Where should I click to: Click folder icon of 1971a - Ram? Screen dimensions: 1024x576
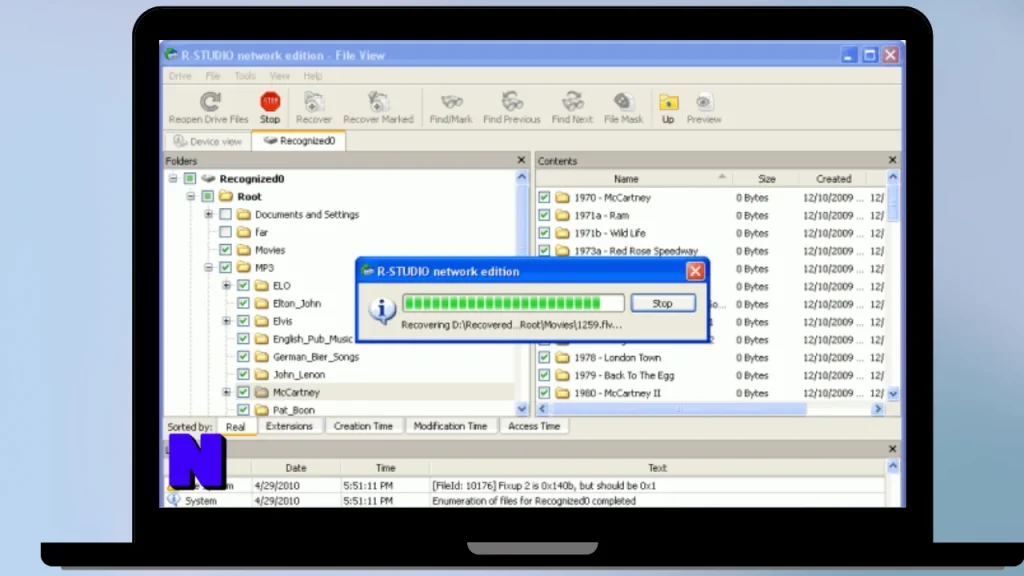562,215
